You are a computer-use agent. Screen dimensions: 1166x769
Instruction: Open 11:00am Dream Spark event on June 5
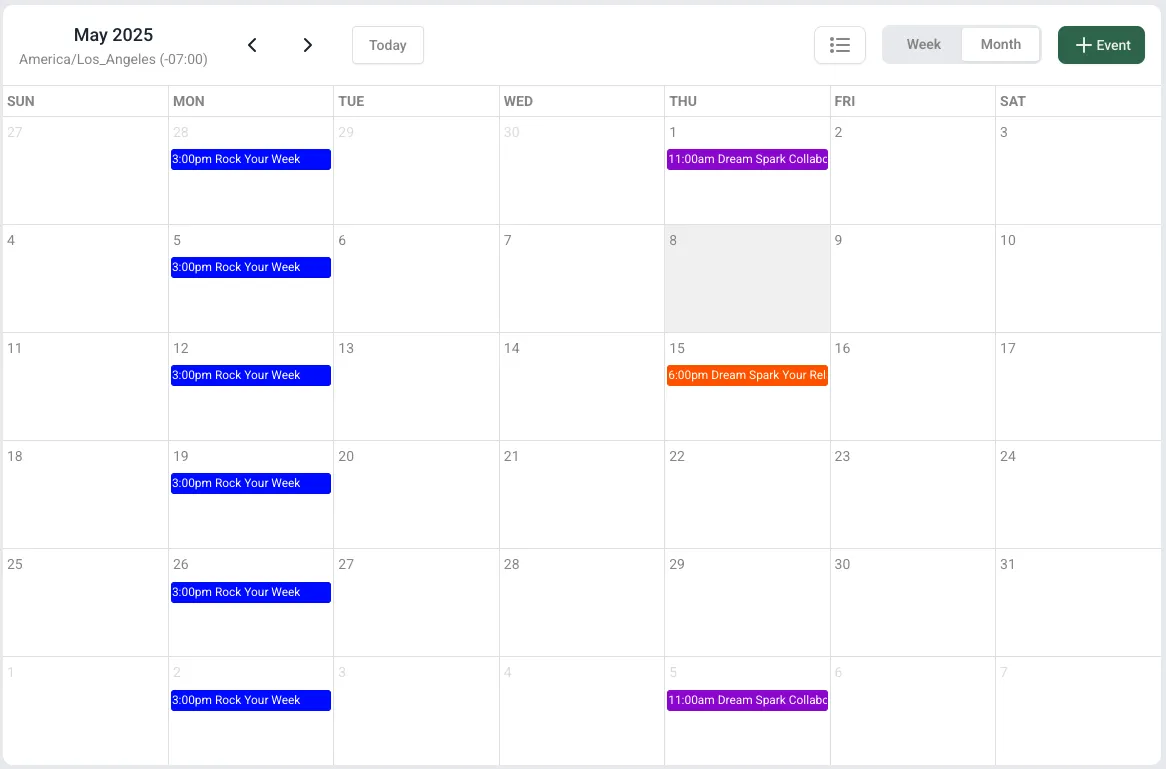(x=747, y=700)
